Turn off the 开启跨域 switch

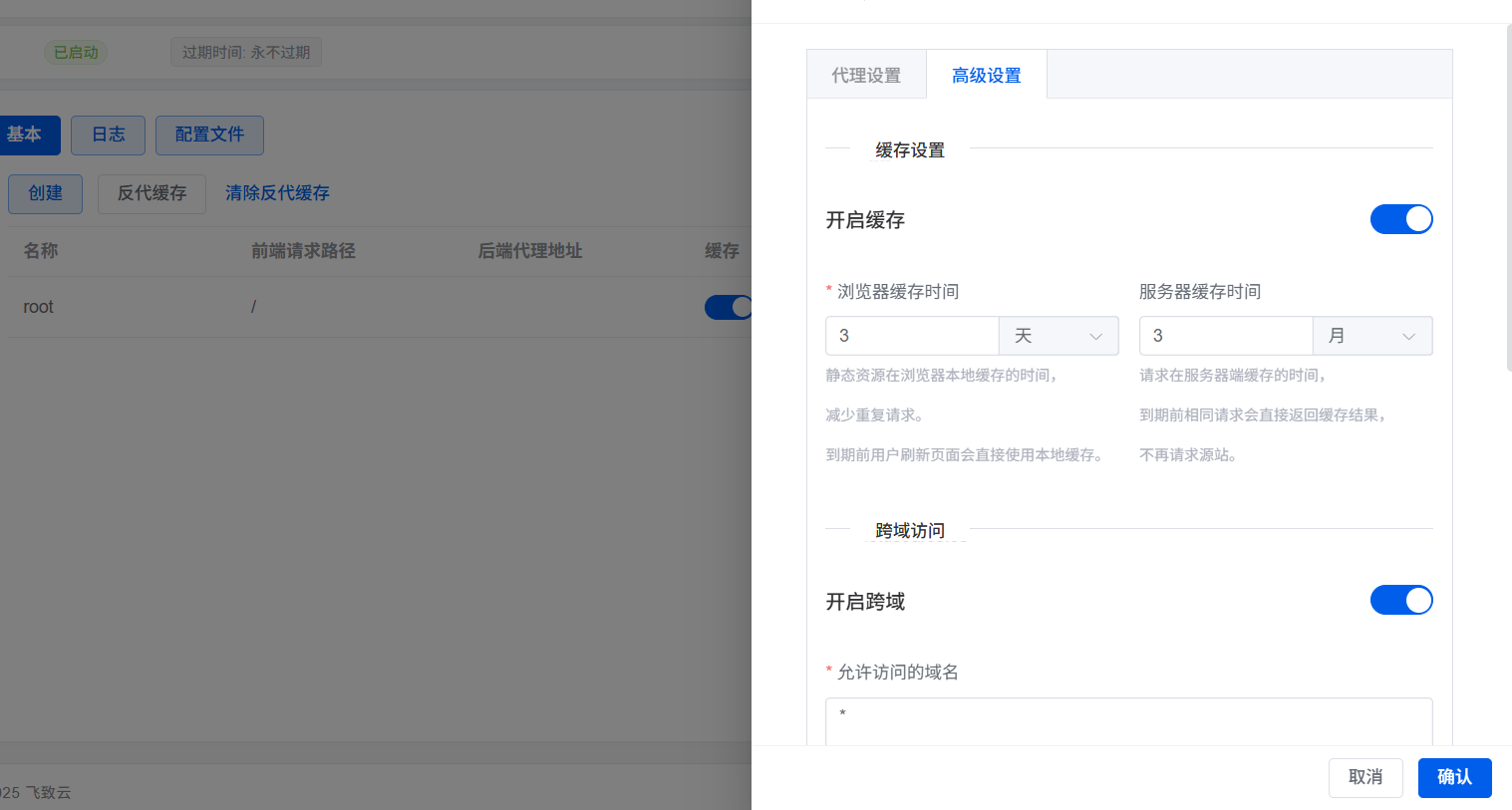click(1400, 600)
